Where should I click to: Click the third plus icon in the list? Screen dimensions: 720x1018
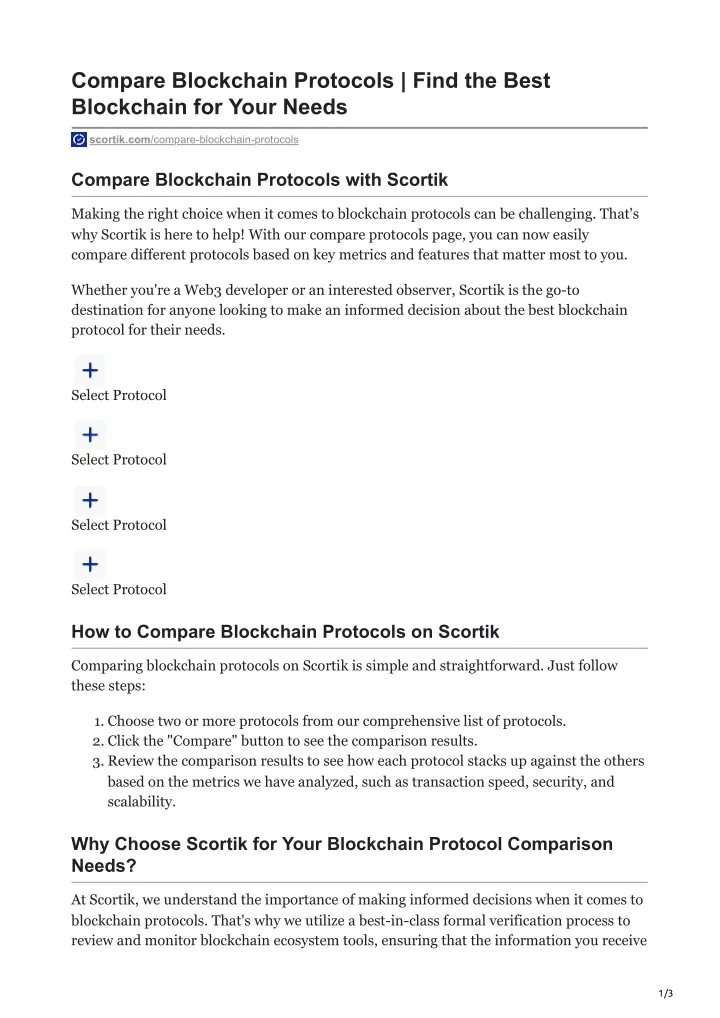click(90, 500)
